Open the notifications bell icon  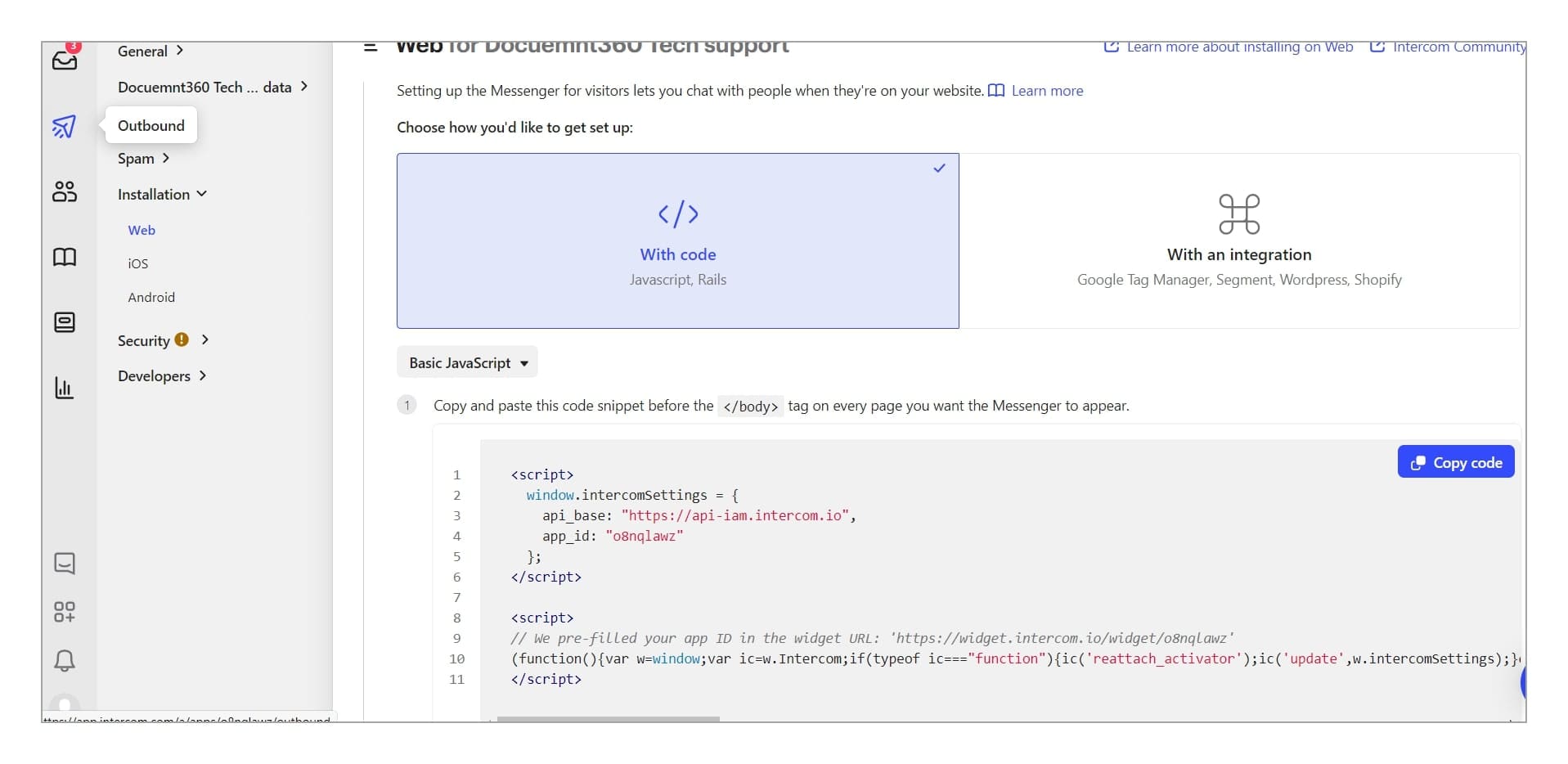[65, 661]
